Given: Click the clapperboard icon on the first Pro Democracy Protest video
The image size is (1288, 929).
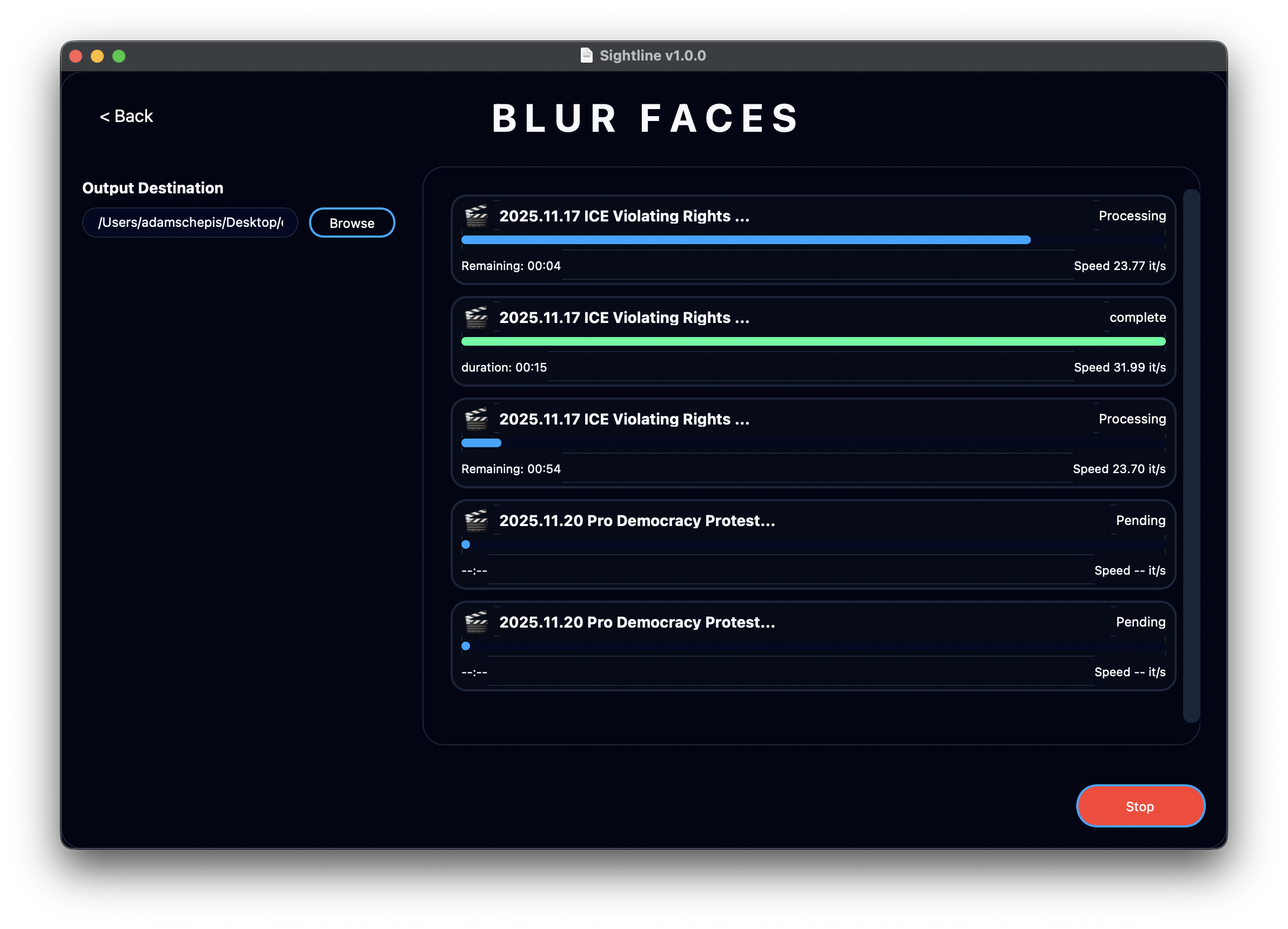Looking at the screenshot, I should click(476, 521).
